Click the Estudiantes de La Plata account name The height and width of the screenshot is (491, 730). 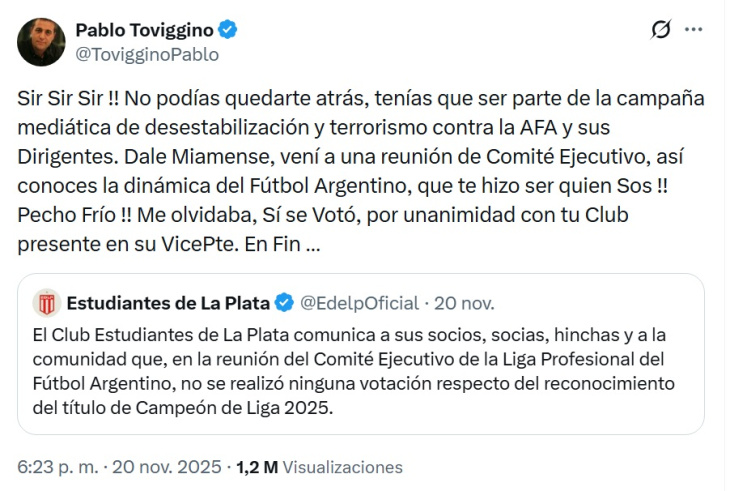pyautogui.click(x=168, y=302)
